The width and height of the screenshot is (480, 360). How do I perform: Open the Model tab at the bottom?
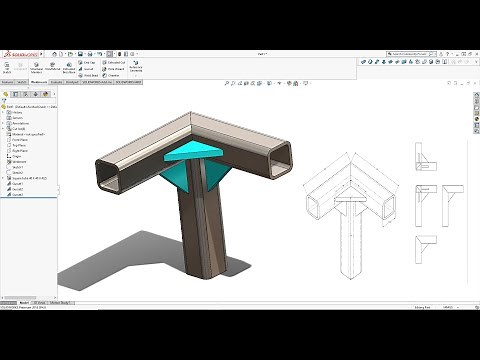(24, 303)
